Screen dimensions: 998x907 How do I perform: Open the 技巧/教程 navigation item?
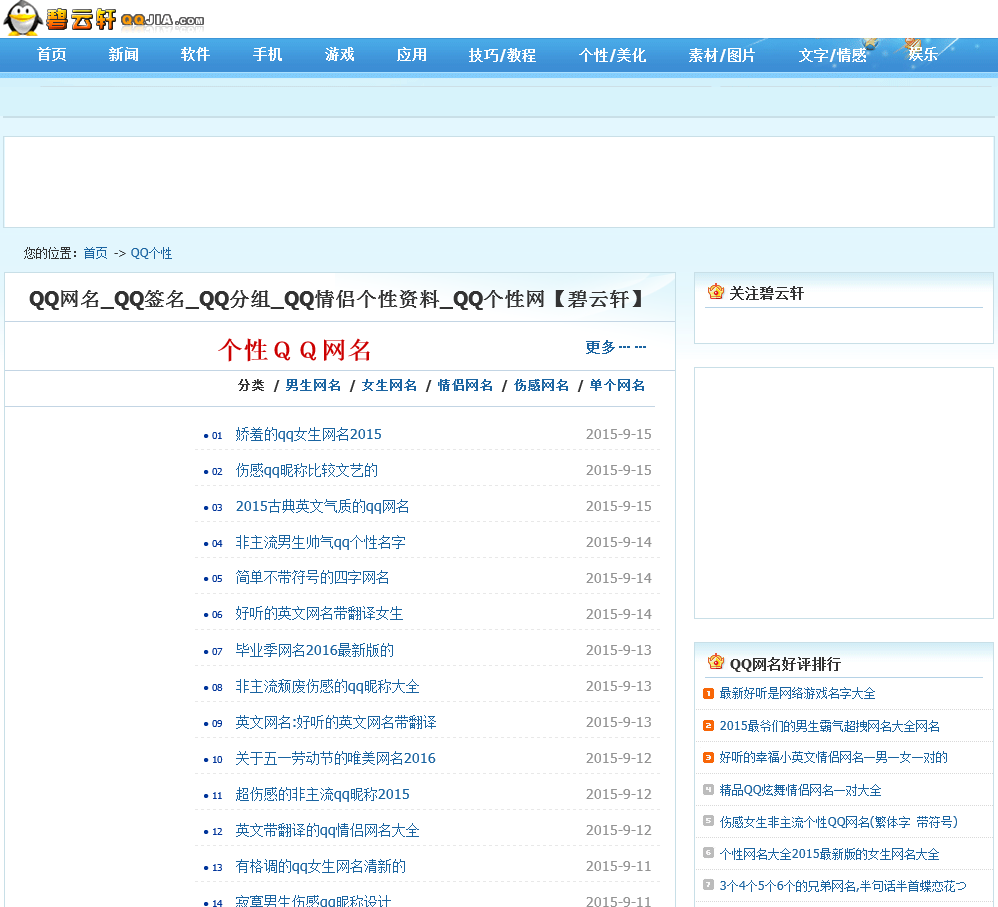click(x=502, y=55)
